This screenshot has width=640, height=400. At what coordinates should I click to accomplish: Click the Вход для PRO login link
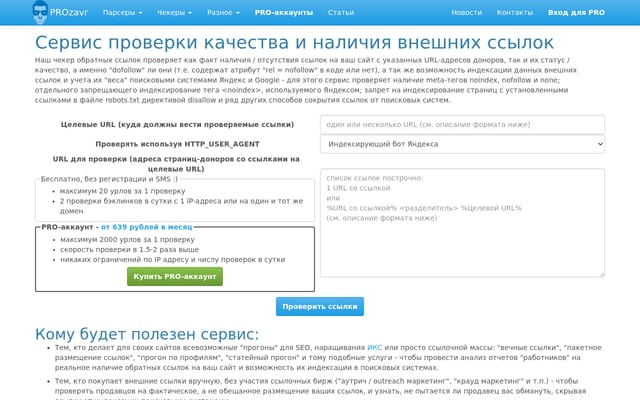coord(576,13)
